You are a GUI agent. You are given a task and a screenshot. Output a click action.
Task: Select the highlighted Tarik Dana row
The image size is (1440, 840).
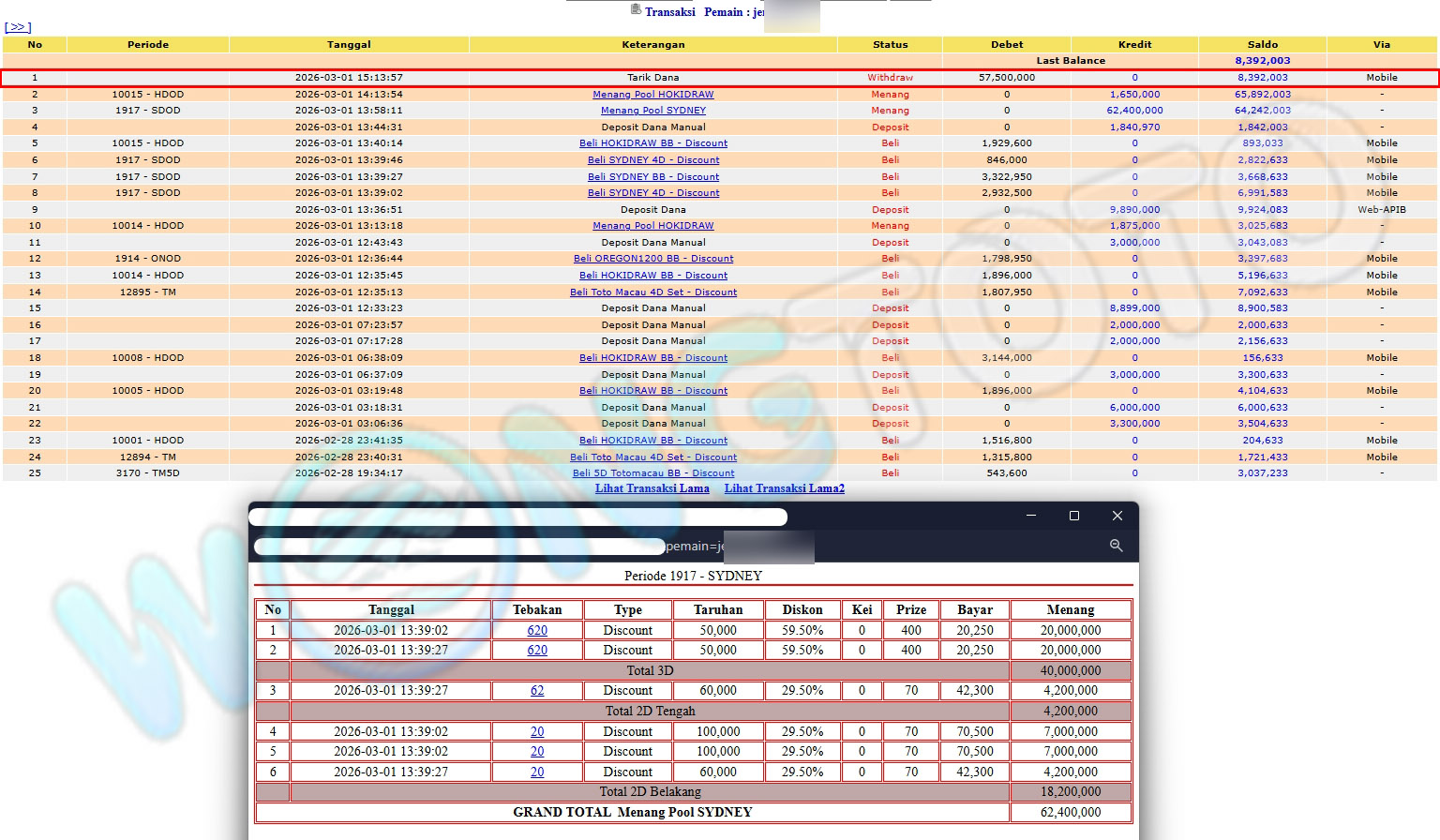point(652,78)
